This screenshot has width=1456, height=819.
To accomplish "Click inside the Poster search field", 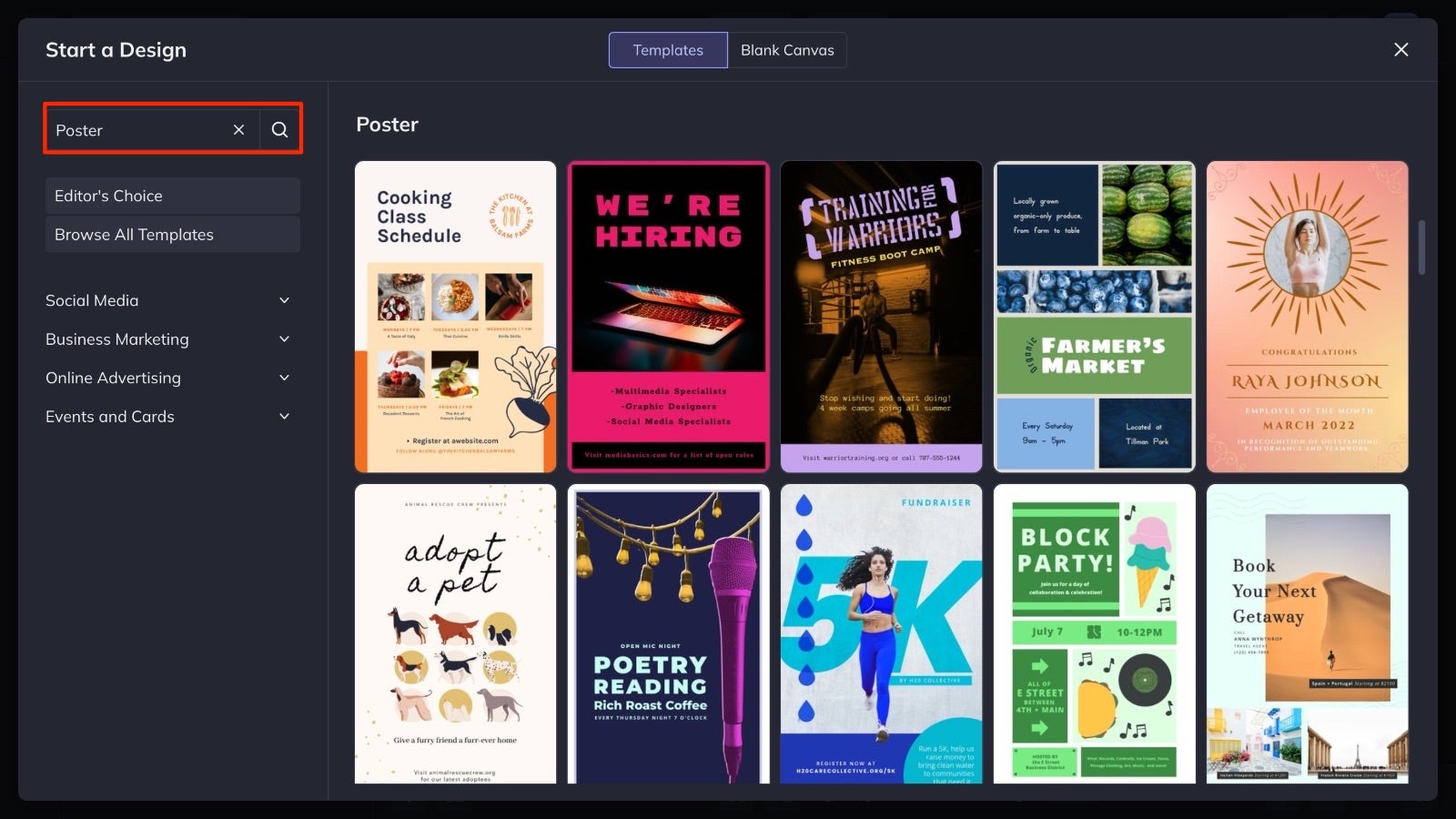I will pos(136,129).
